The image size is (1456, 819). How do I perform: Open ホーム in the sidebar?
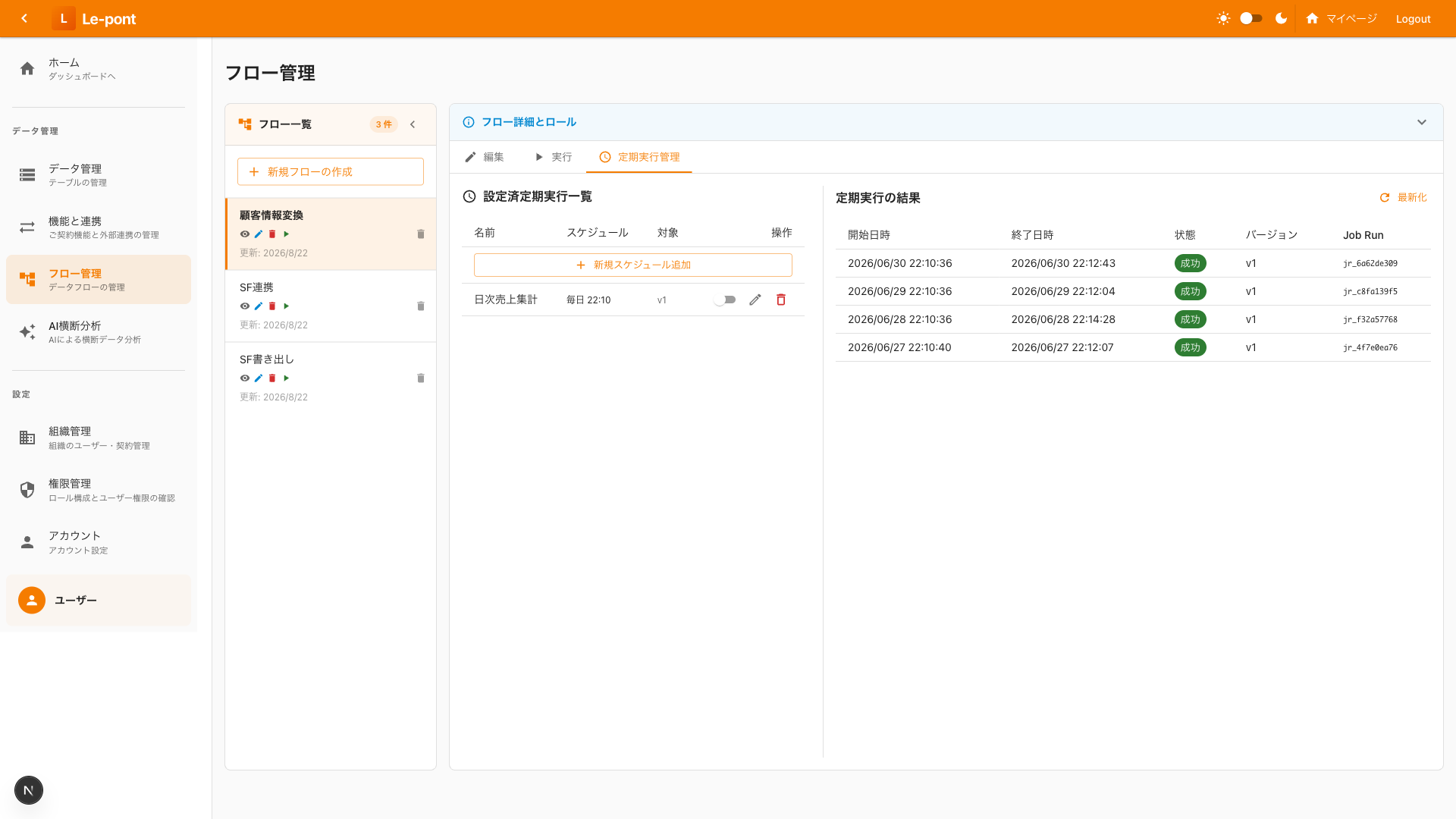99,69
